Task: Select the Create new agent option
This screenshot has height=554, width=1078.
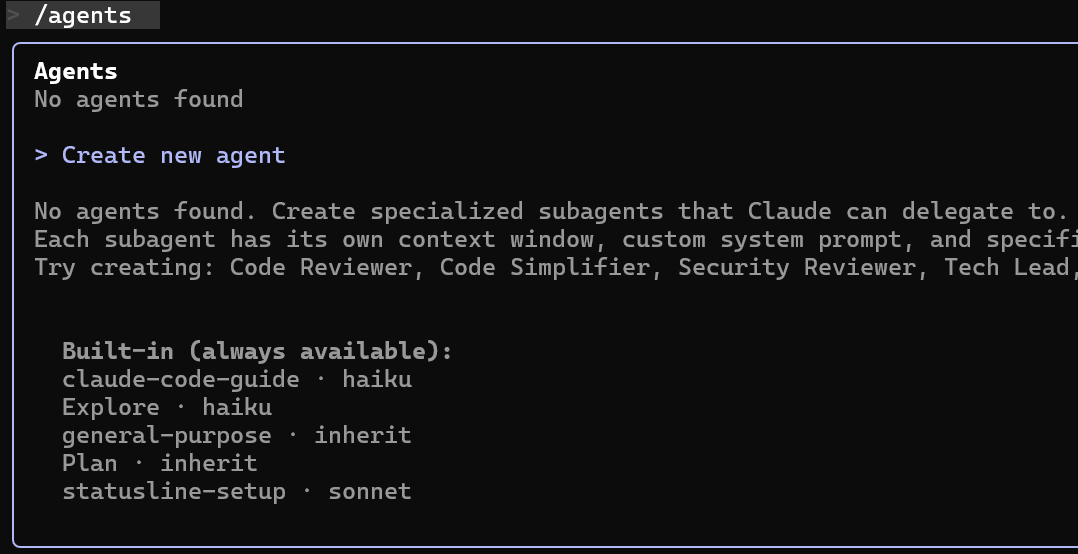Action: click(173, 156)
